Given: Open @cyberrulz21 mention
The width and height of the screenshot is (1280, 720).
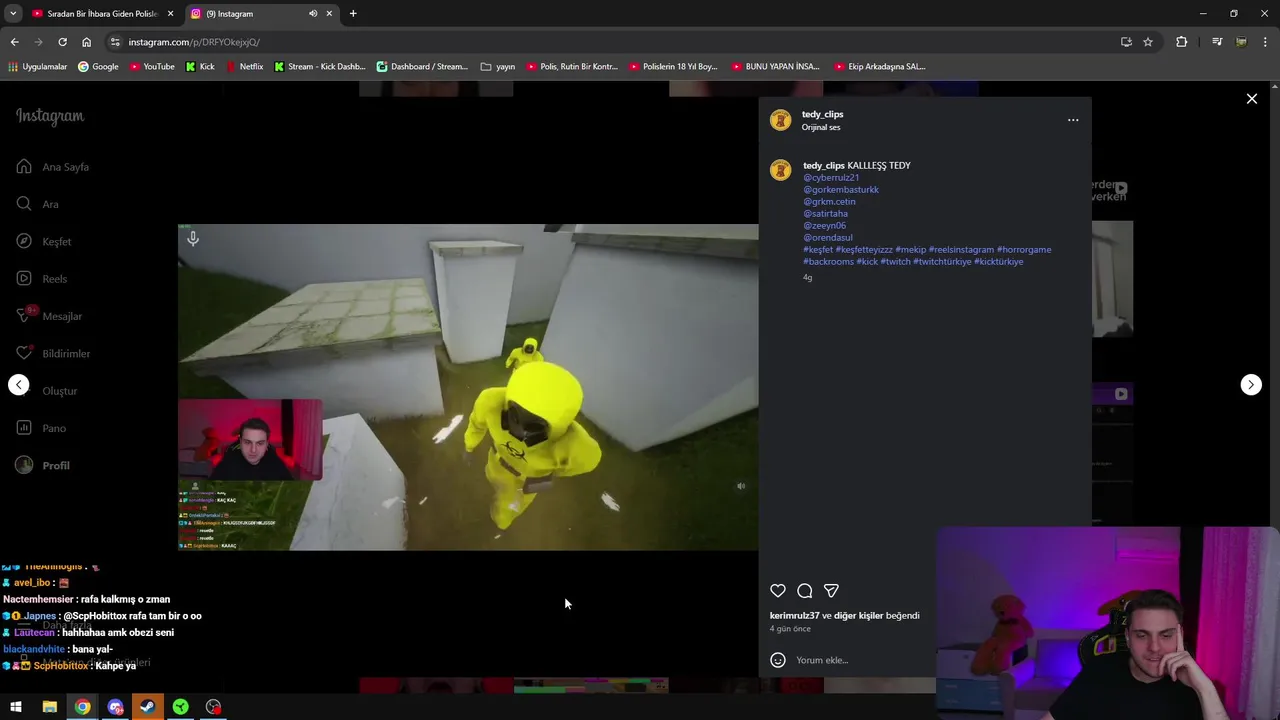Looking at the screenshot, I should tap(831, 178).
